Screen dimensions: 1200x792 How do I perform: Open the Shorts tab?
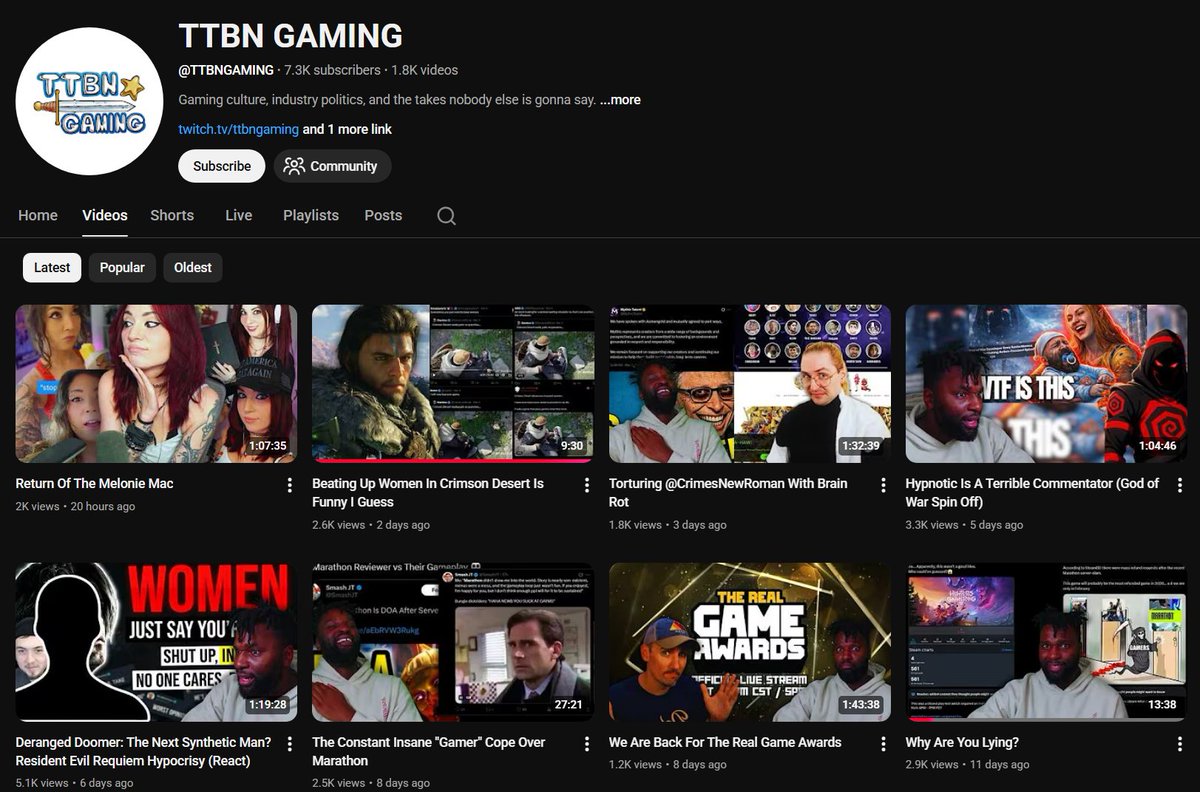click(x=172, y=215)
